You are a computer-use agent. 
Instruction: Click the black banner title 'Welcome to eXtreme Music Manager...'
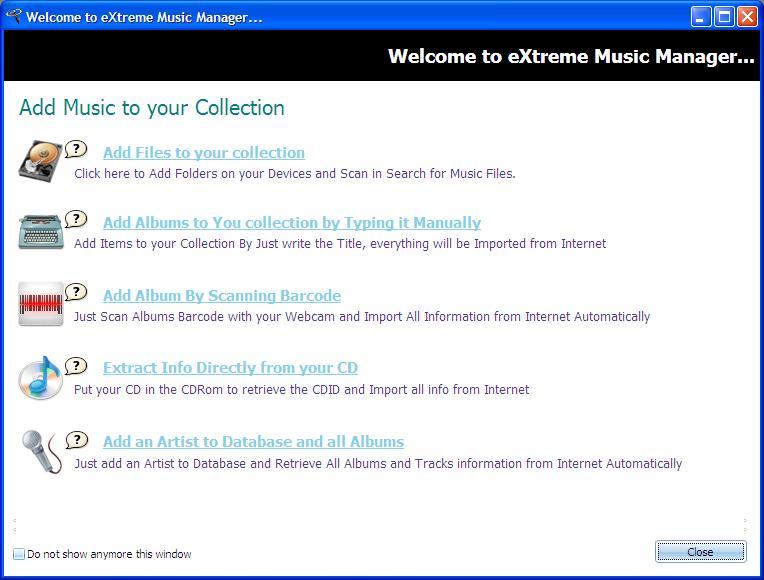click(x=571, y=56)
